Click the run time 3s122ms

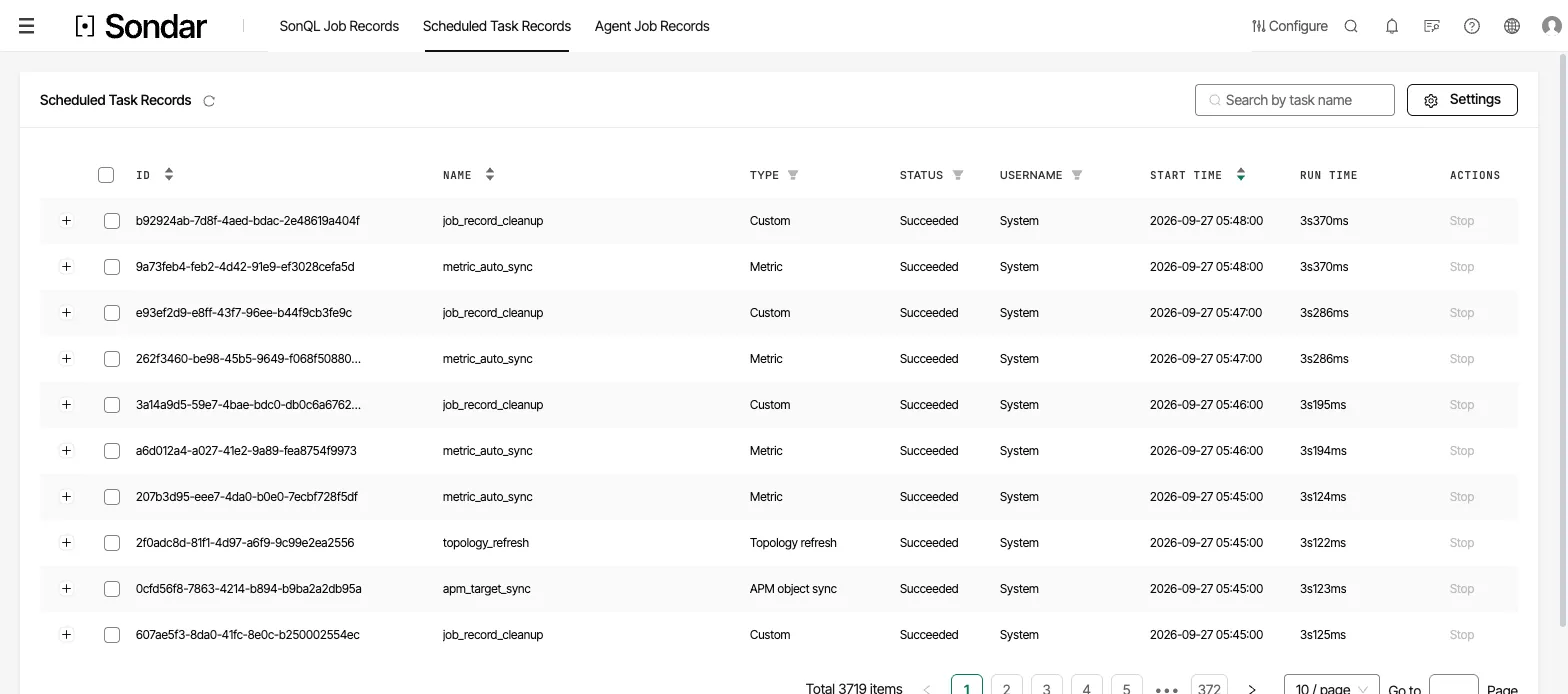tap(1323, 543)
